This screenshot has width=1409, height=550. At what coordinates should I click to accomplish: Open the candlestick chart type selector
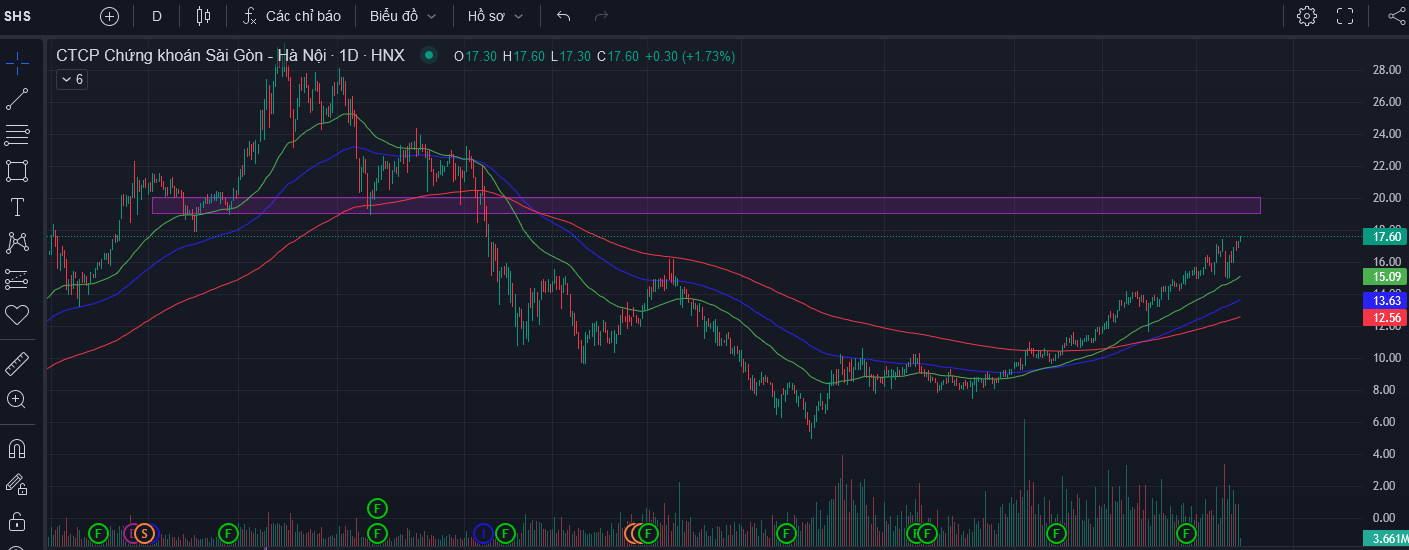click(204, 16)
